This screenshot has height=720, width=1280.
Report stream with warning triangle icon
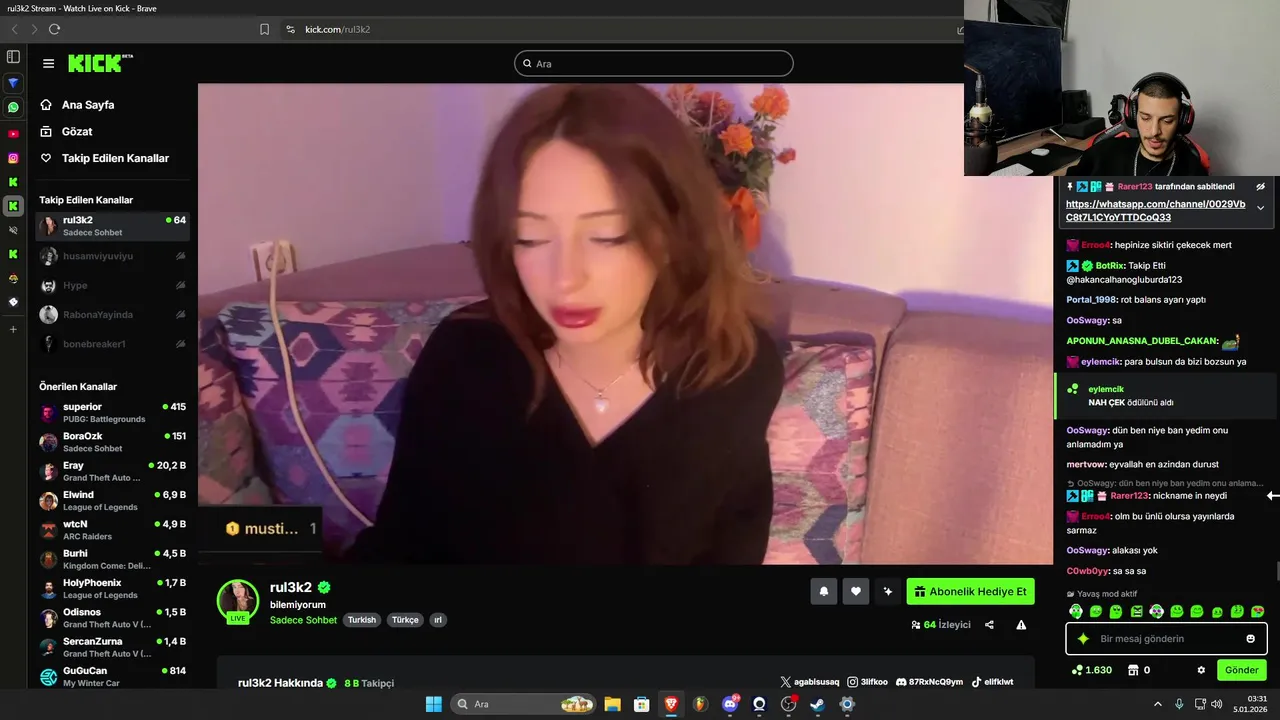tap(1021, 625)
